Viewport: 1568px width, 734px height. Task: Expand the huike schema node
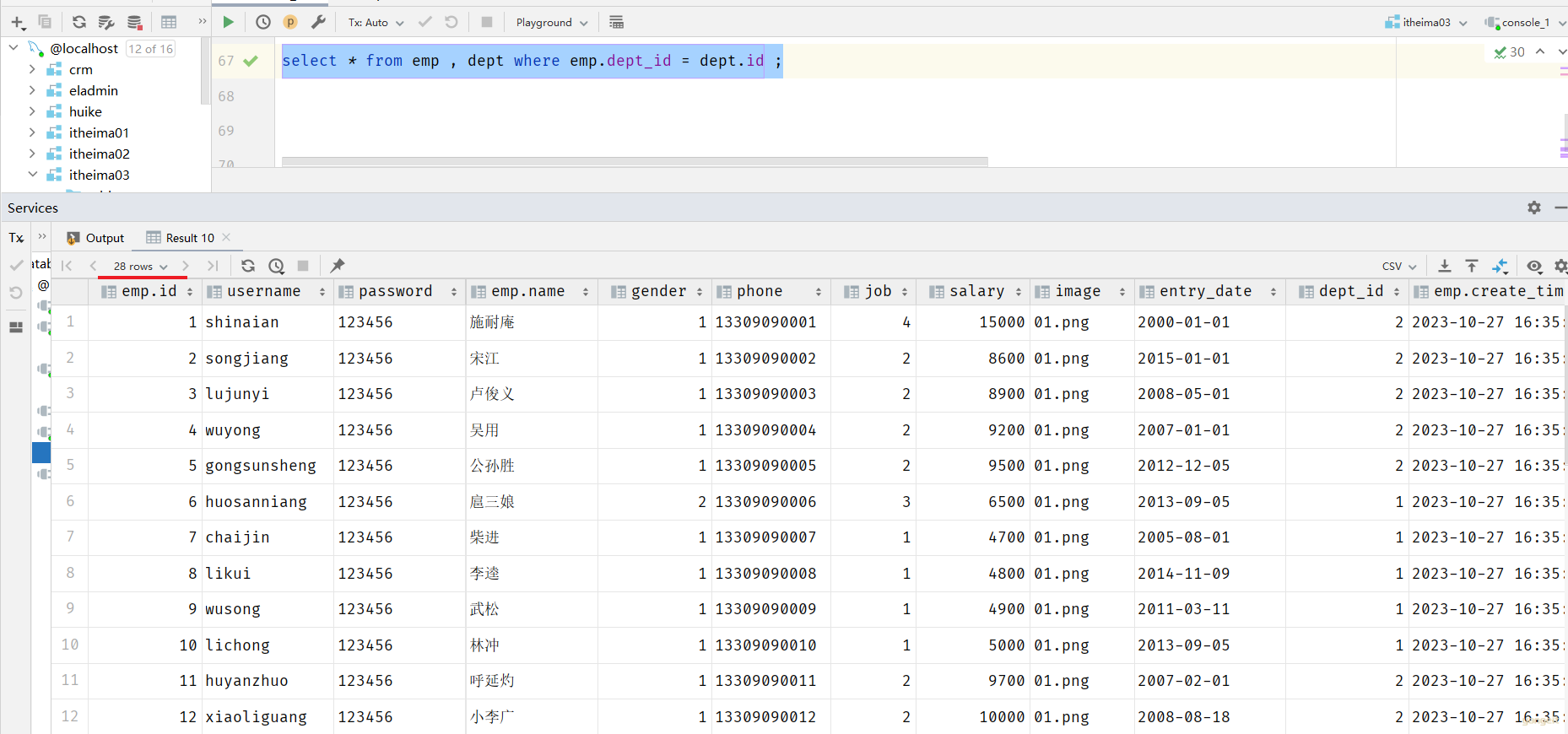coord(32,111)
